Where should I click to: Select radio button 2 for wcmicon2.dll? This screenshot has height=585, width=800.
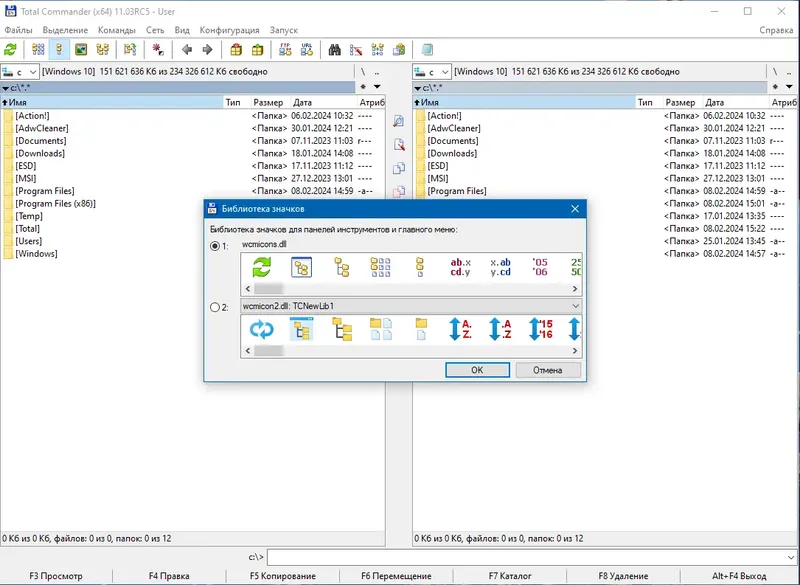[215, 307]
